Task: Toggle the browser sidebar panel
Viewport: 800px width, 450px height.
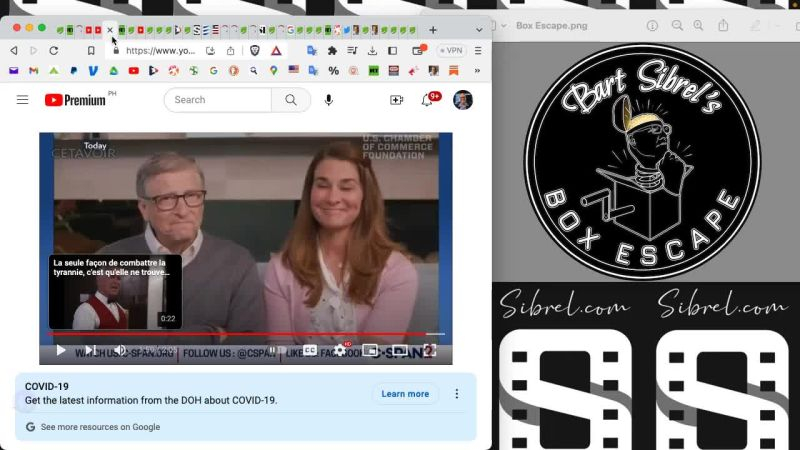Action: coord(392,50)
